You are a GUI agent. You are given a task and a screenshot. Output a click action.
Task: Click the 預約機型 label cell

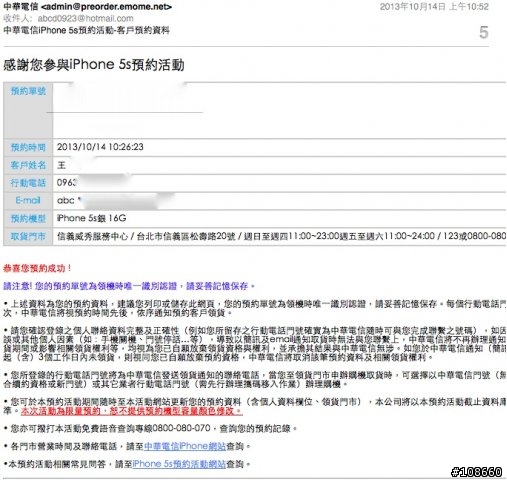point(28,218)
